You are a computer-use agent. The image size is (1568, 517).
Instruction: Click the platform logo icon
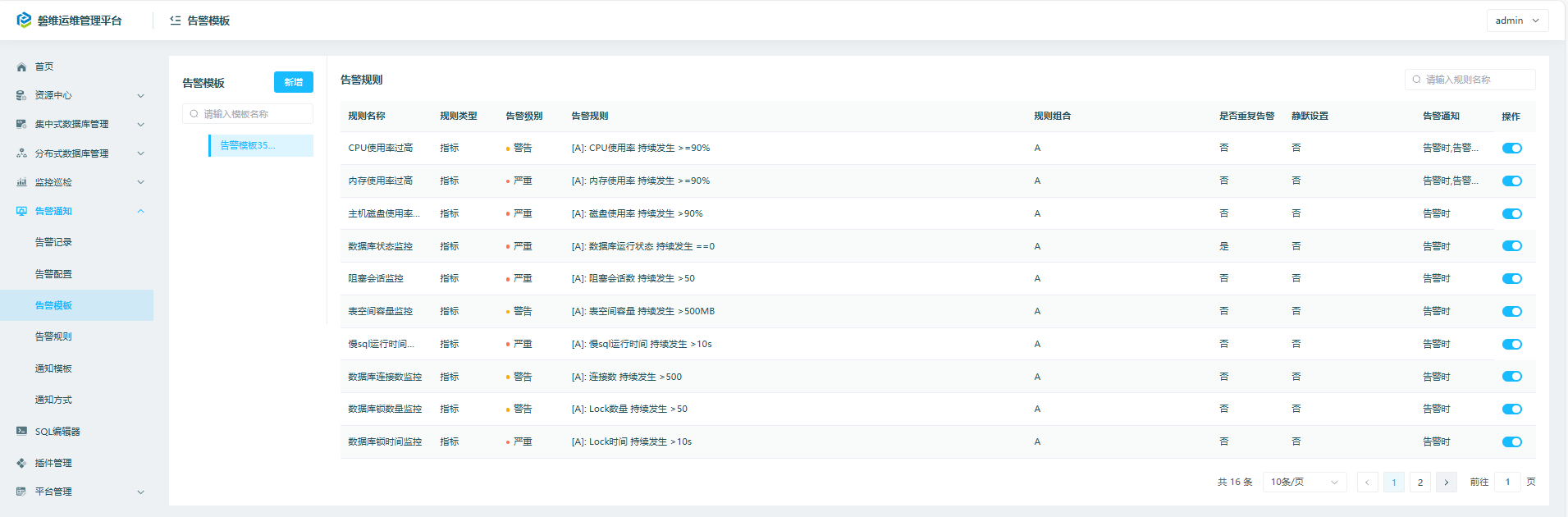24,20
